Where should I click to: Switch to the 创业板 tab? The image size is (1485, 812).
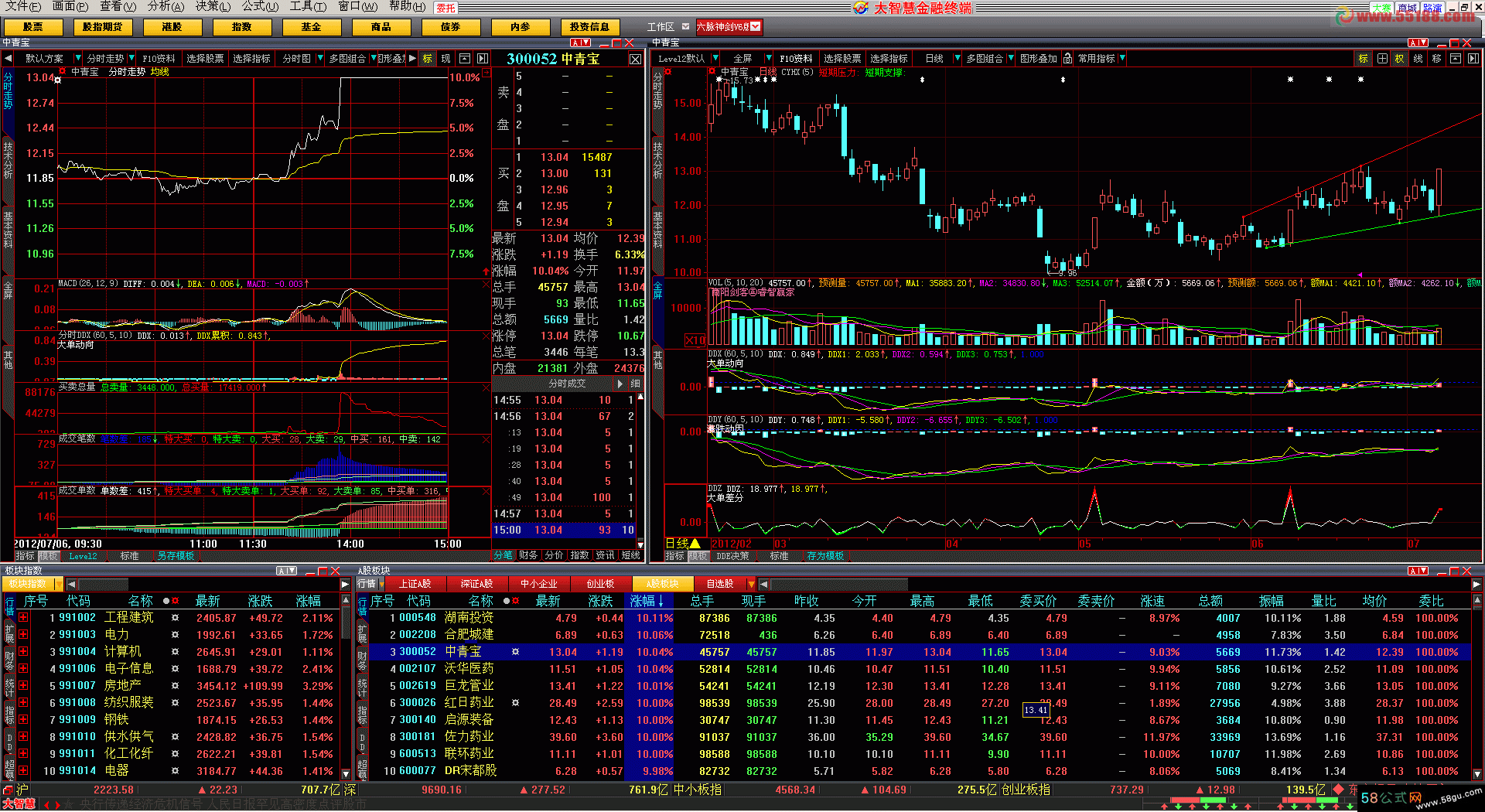click(600, 585)
